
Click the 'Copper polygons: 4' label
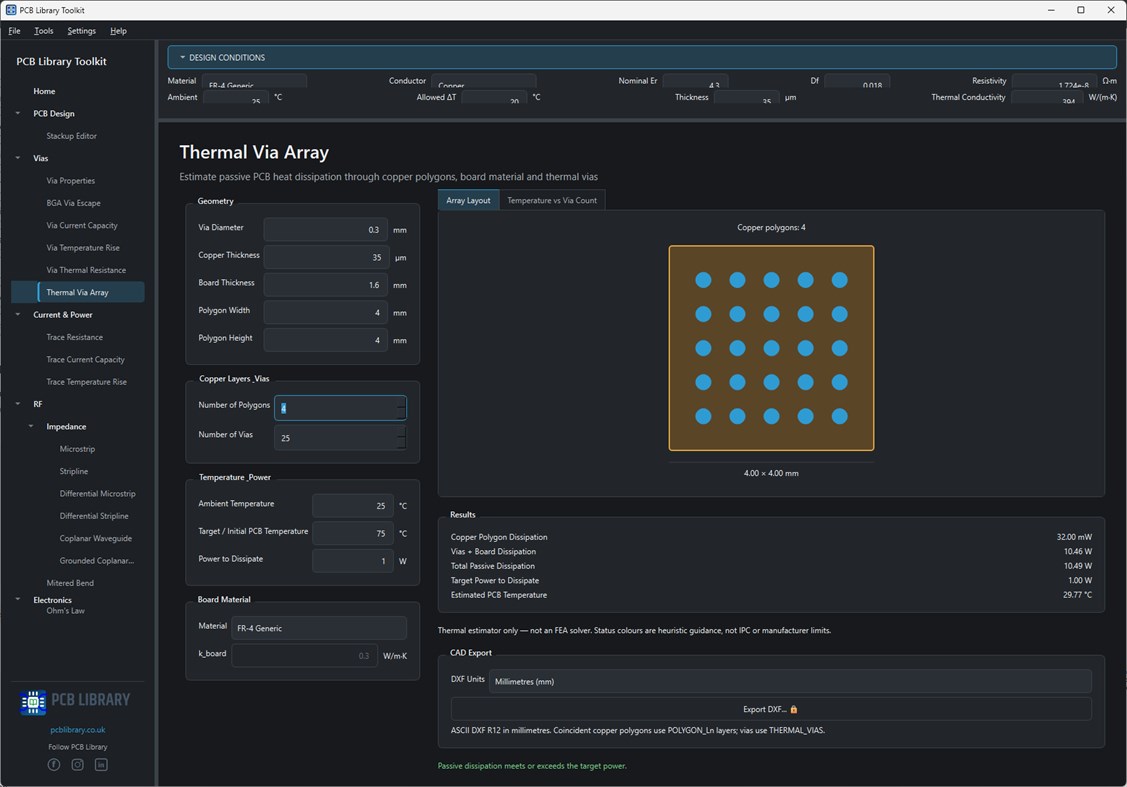tap(771, 227)
